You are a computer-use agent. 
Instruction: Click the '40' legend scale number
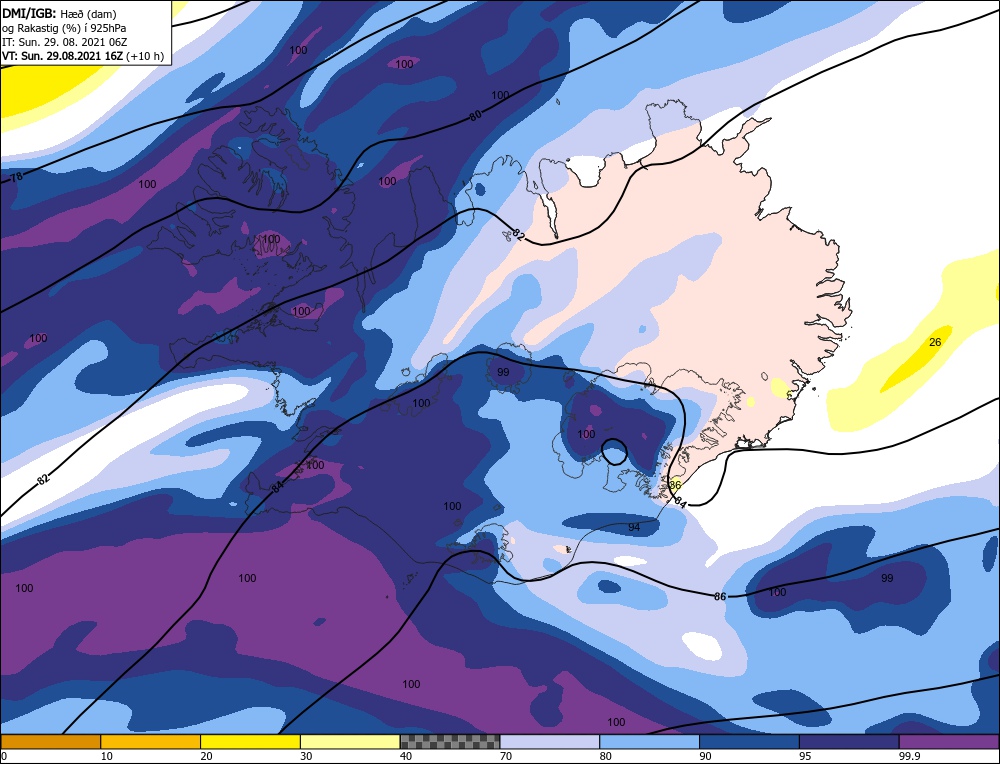pos(406,756)
